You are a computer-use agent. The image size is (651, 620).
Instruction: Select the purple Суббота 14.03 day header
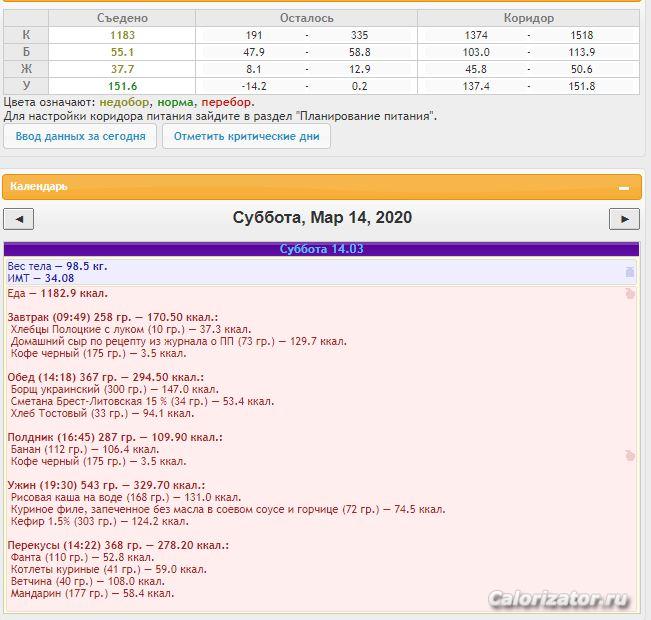321,249
